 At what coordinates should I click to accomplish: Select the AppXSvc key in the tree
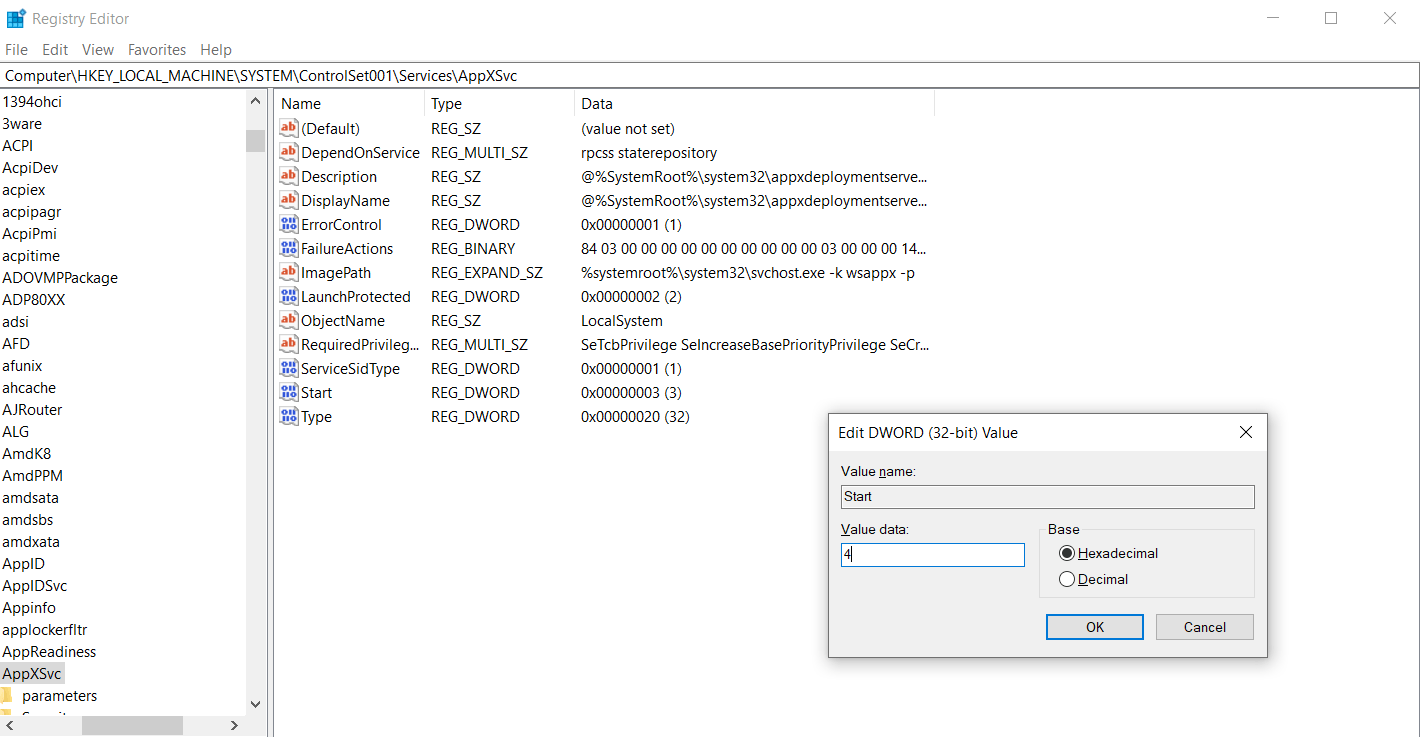click(x=32, y=674)
